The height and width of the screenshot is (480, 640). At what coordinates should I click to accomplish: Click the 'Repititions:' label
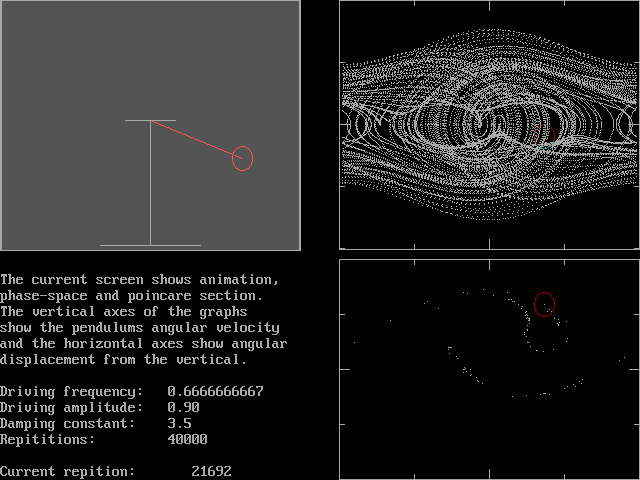[x=47, y=439]
